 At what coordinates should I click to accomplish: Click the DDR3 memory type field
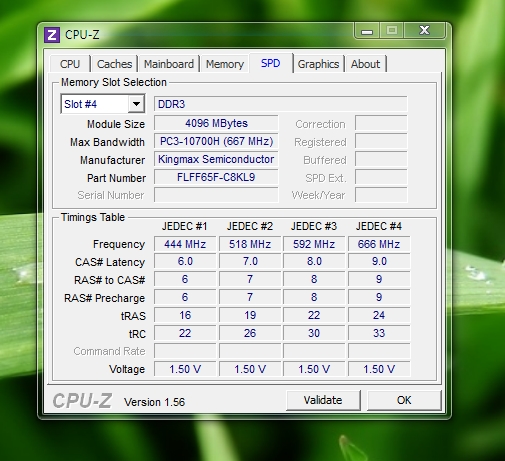pyautogui.click(x=280, y=104)
